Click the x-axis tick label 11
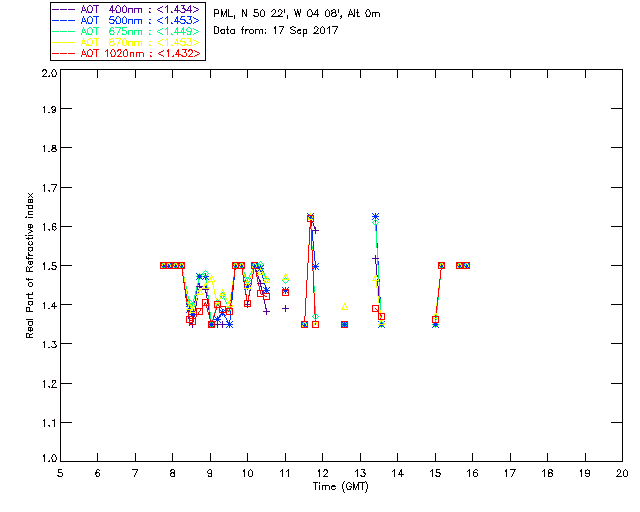 pyautogui.click(x=285, y=473)
